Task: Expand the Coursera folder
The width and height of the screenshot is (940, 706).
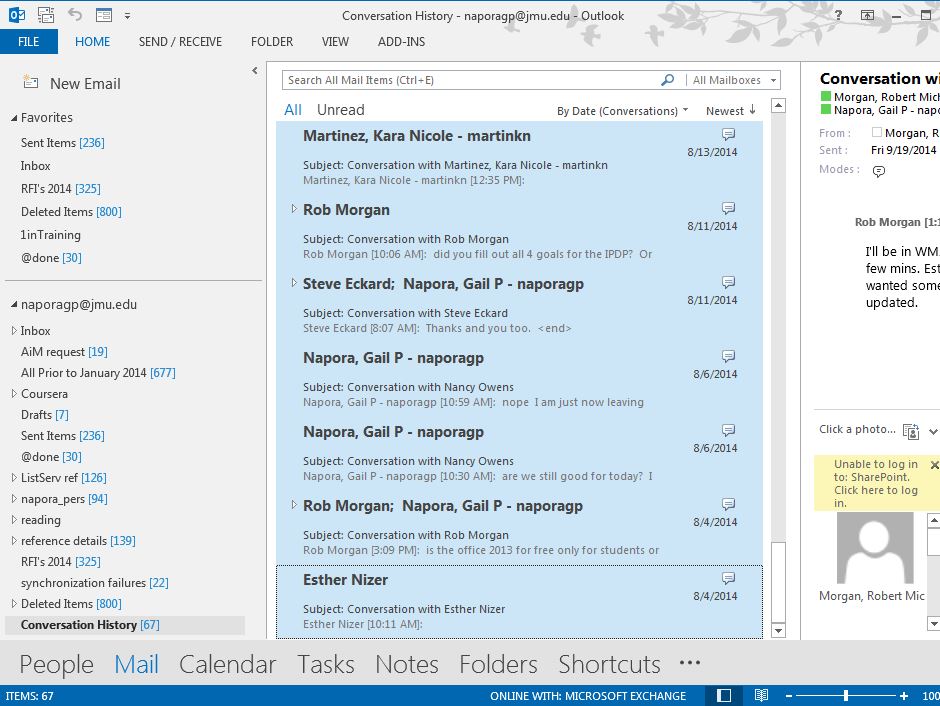Action: (x=14, y=394)
